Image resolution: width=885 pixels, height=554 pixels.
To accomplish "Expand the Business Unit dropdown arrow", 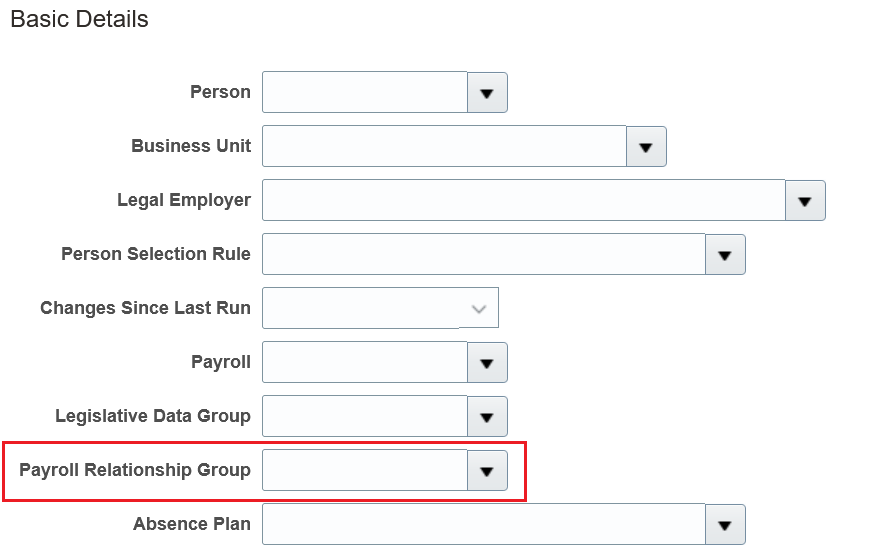I will coord(646,146).
